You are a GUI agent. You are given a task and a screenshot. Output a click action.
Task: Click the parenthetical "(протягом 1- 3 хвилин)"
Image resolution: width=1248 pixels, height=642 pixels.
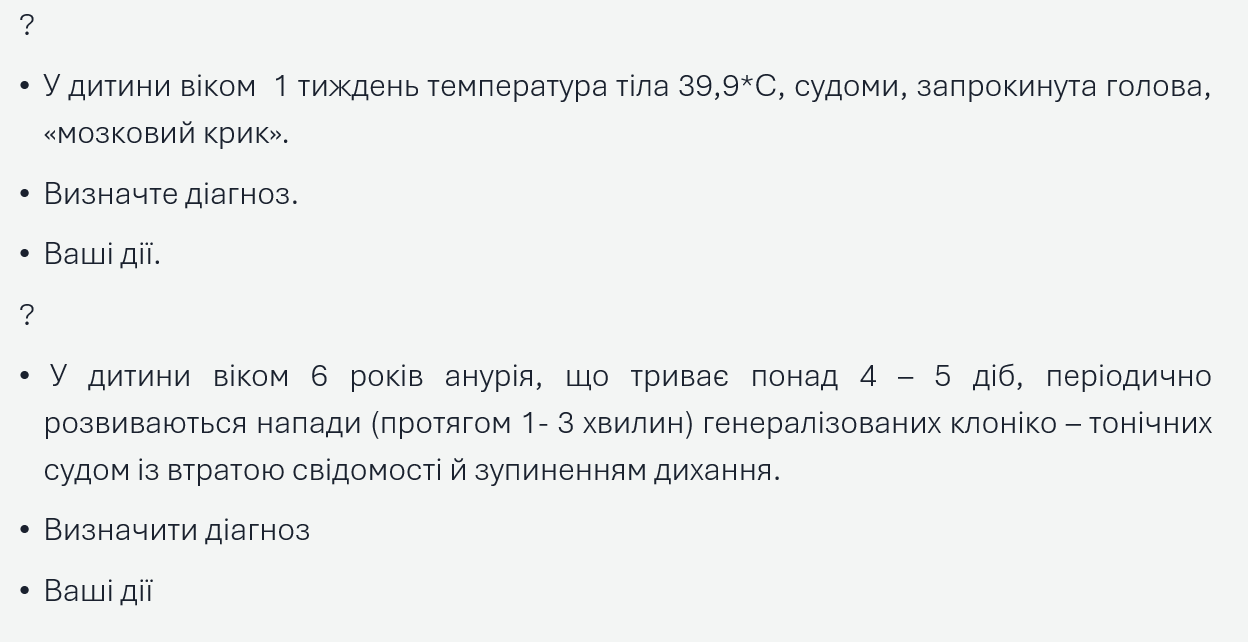click(x=533, y=423)
